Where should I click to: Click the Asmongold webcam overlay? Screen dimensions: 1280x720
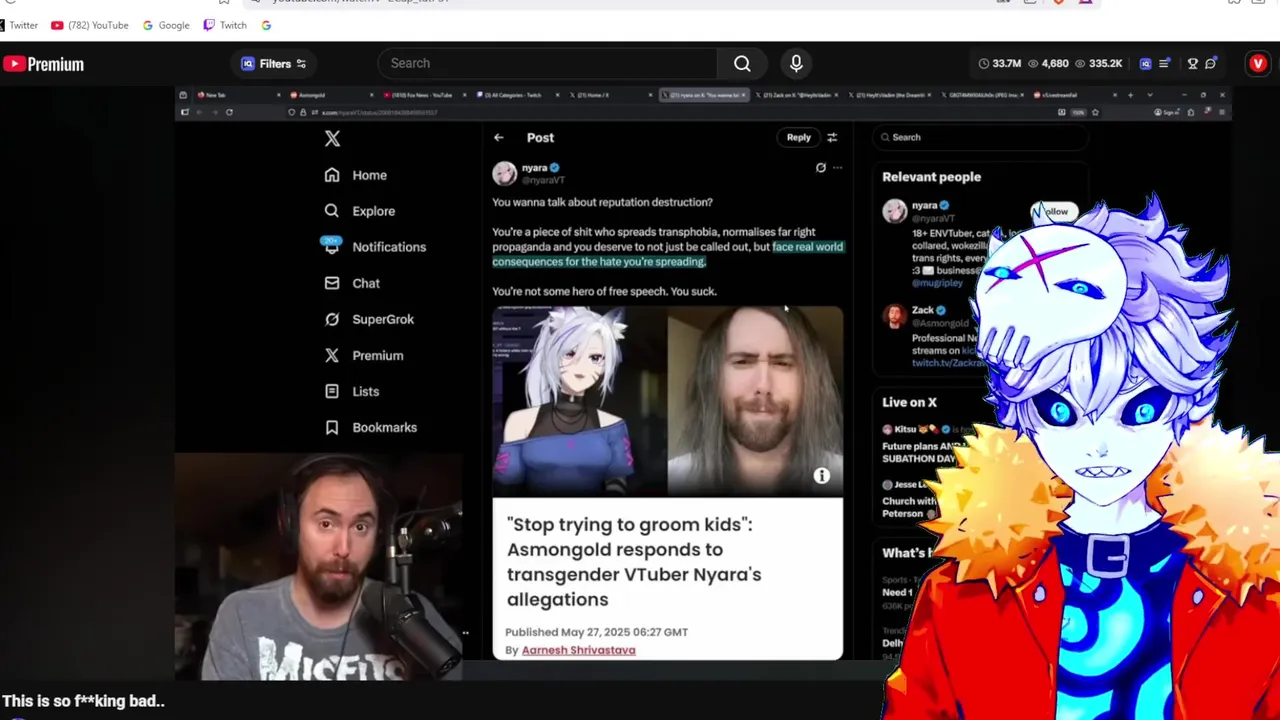pyautogui.click(x=318, y=567)
